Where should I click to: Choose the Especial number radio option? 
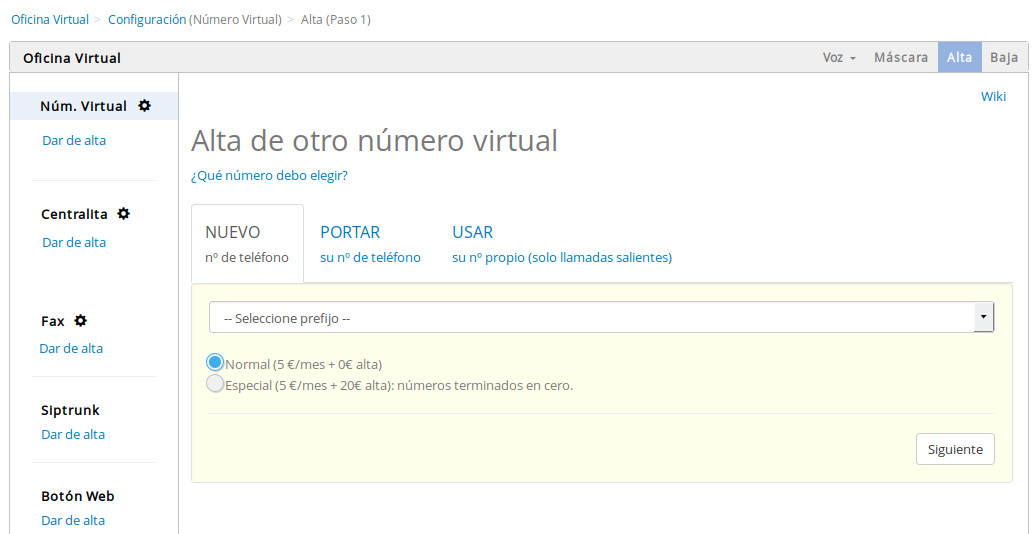click(x=215, y=384)
